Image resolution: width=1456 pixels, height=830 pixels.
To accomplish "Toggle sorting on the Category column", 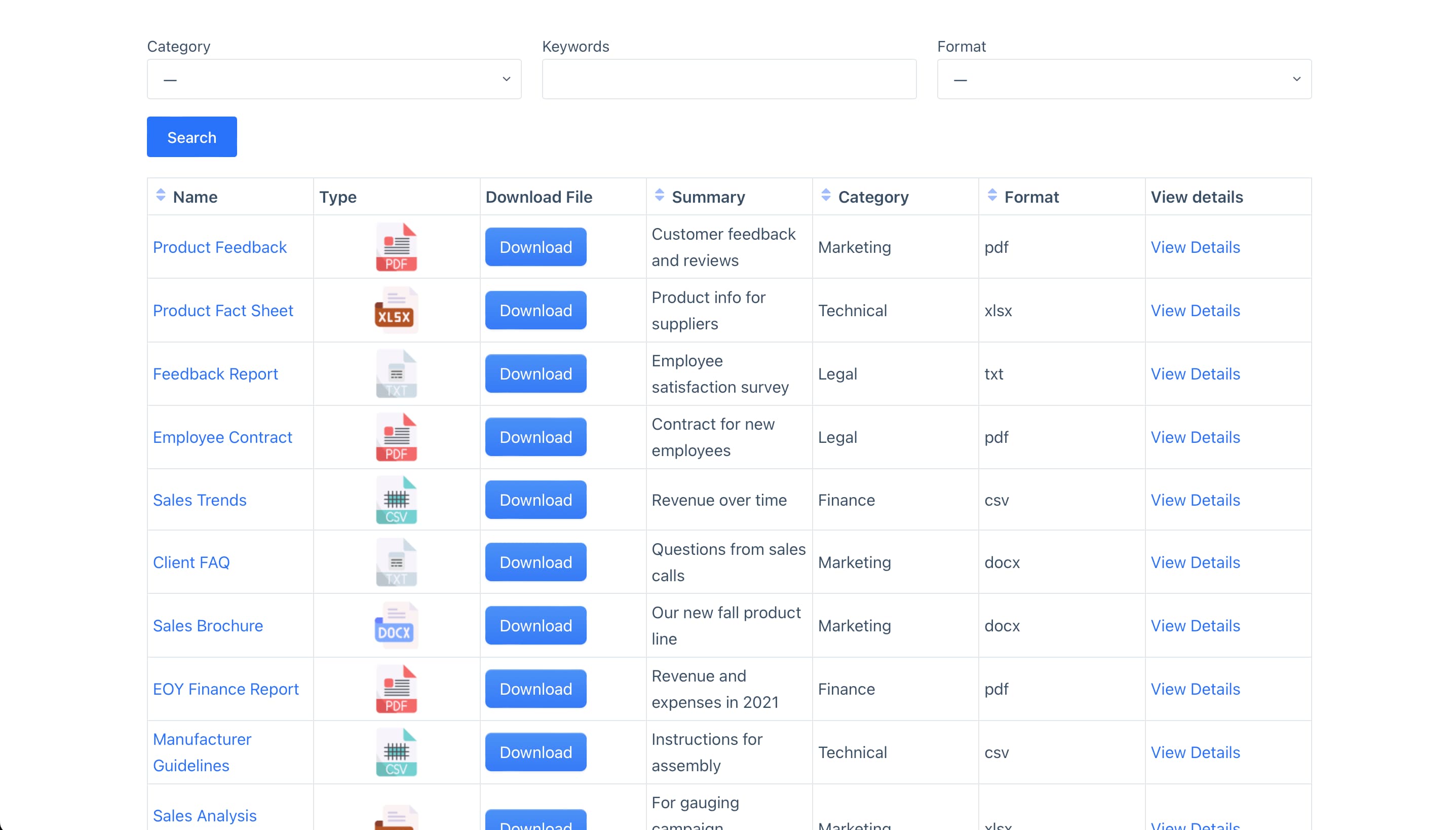I will [x=826, y=195].
